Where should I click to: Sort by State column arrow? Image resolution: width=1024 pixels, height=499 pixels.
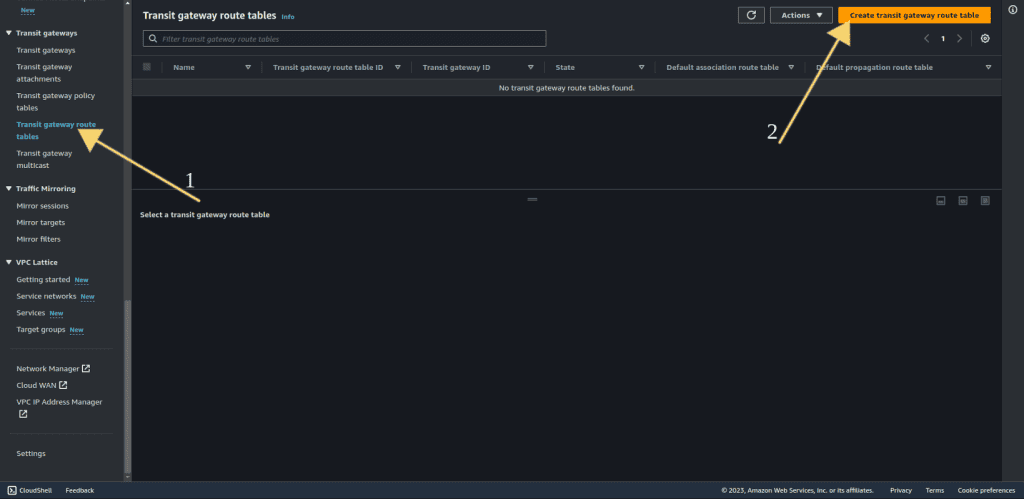coord(641,67)
